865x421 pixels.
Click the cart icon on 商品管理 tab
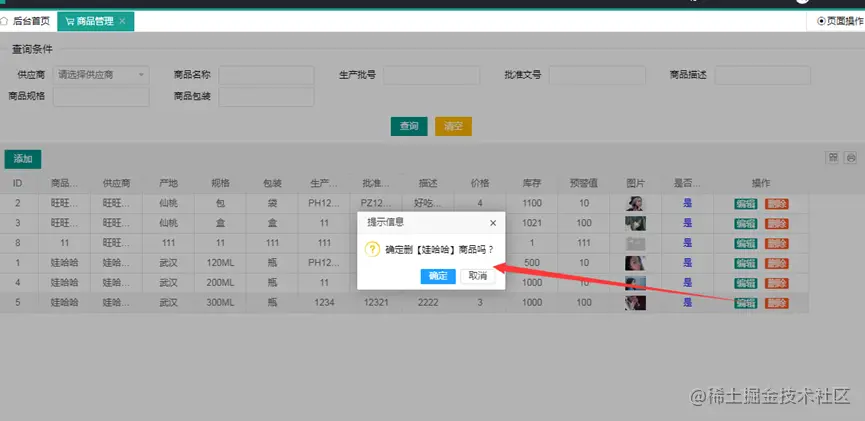click(70, 22)
